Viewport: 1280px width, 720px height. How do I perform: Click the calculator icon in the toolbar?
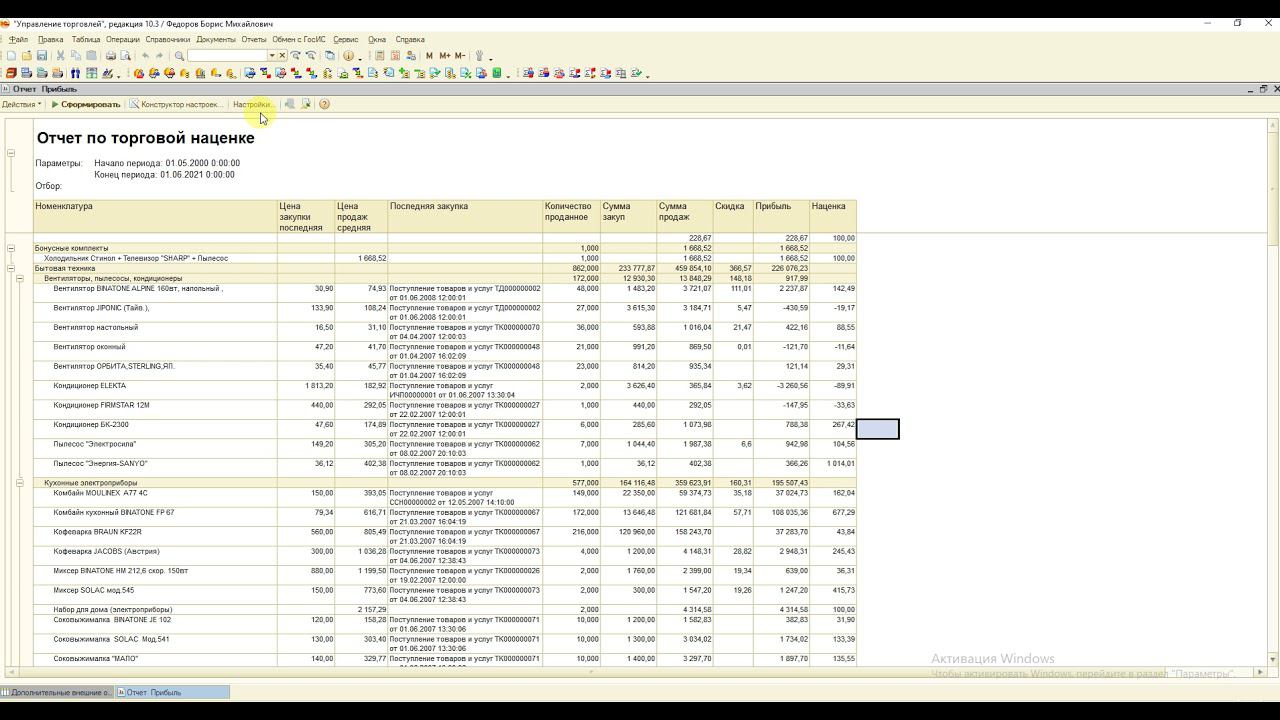(x=380, y=56)
